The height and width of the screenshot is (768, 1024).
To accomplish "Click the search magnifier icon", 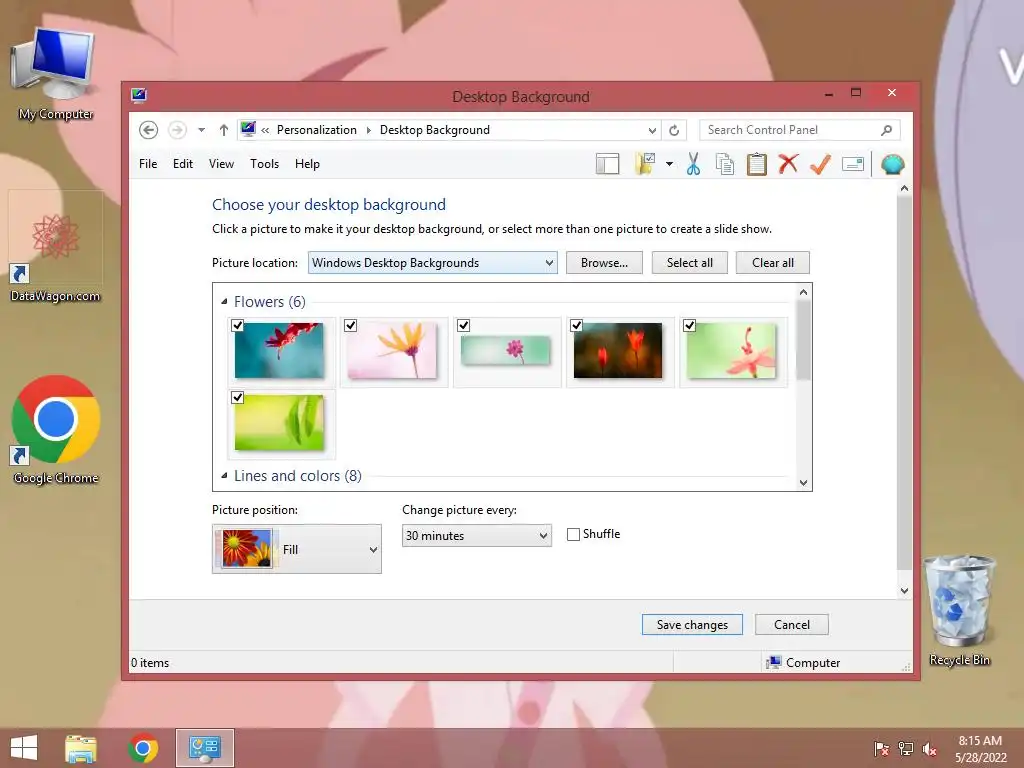I will pos(886,130).
